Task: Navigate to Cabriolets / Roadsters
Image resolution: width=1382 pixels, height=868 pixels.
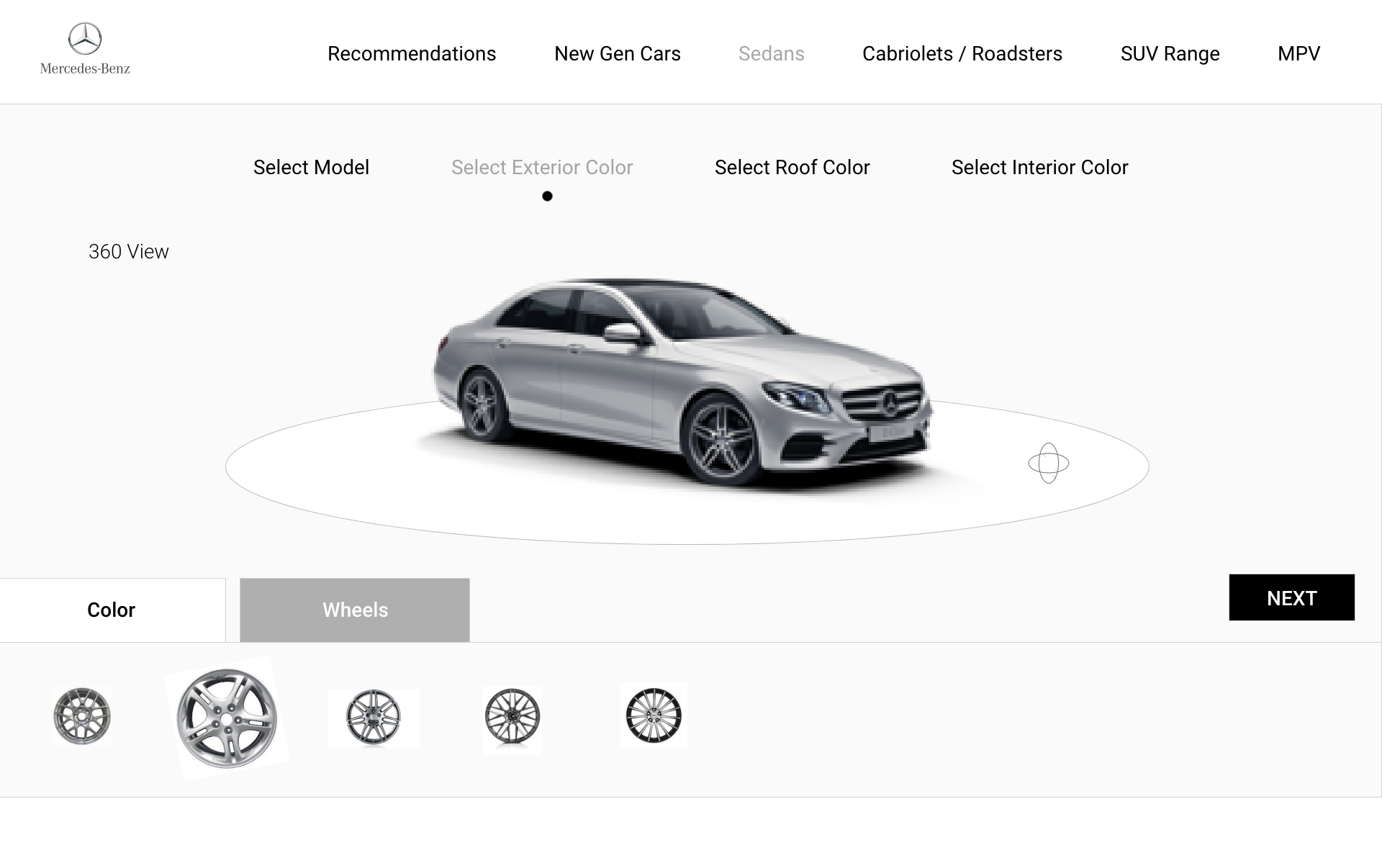Action: (962, 54)
